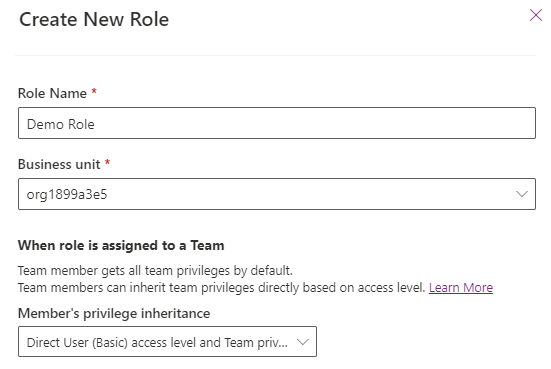Screen dimensions: 551x369
Task: Open the Learn More link
Action: [x=461, y=287]
